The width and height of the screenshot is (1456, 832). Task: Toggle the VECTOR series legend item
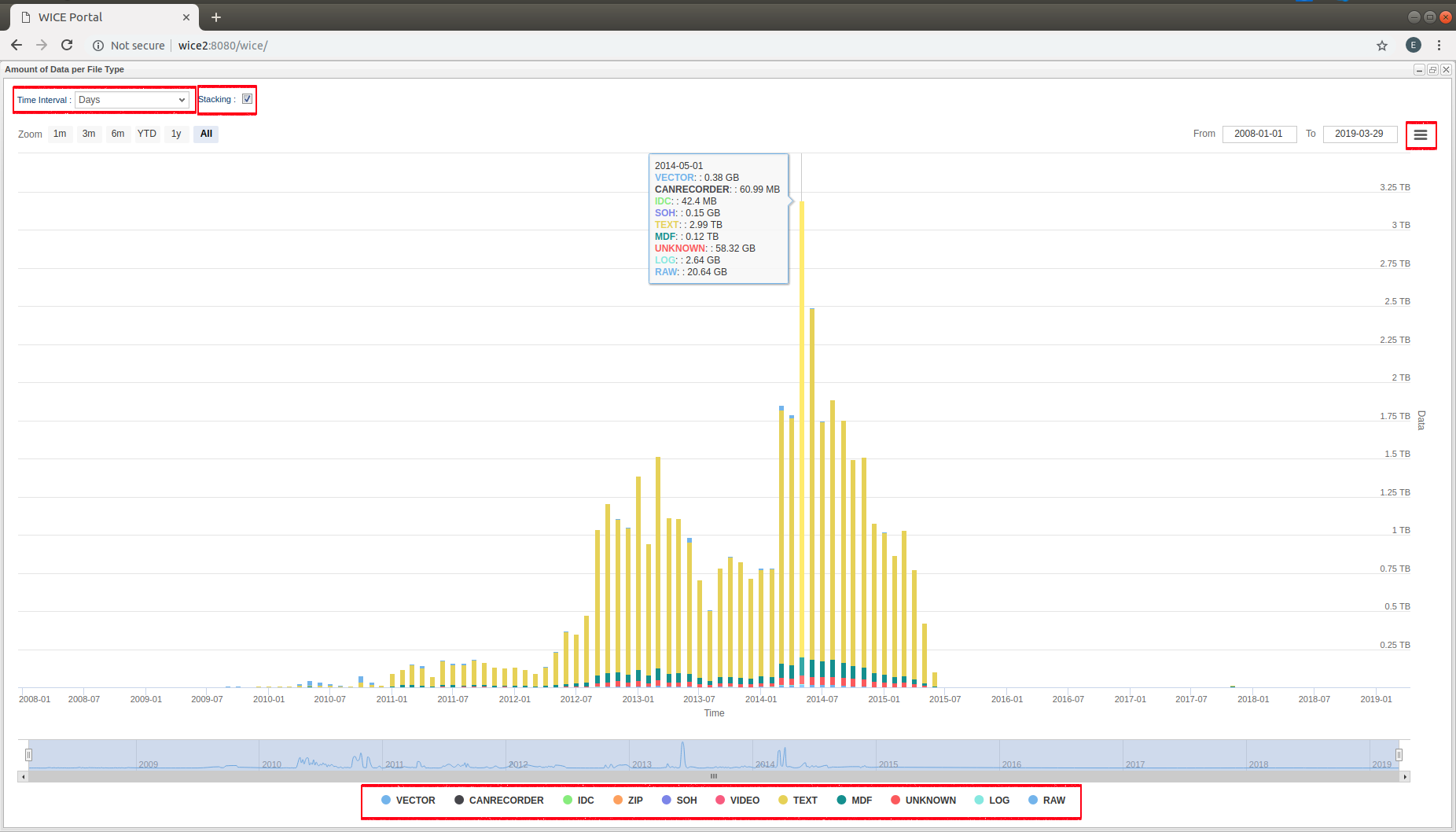tap(408, 801)
